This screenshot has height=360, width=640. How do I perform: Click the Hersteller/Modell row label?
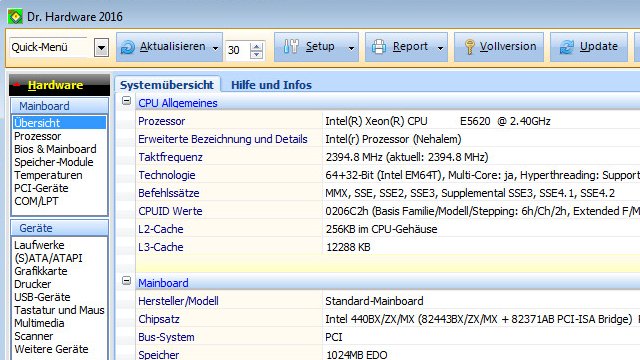point(178,301)
